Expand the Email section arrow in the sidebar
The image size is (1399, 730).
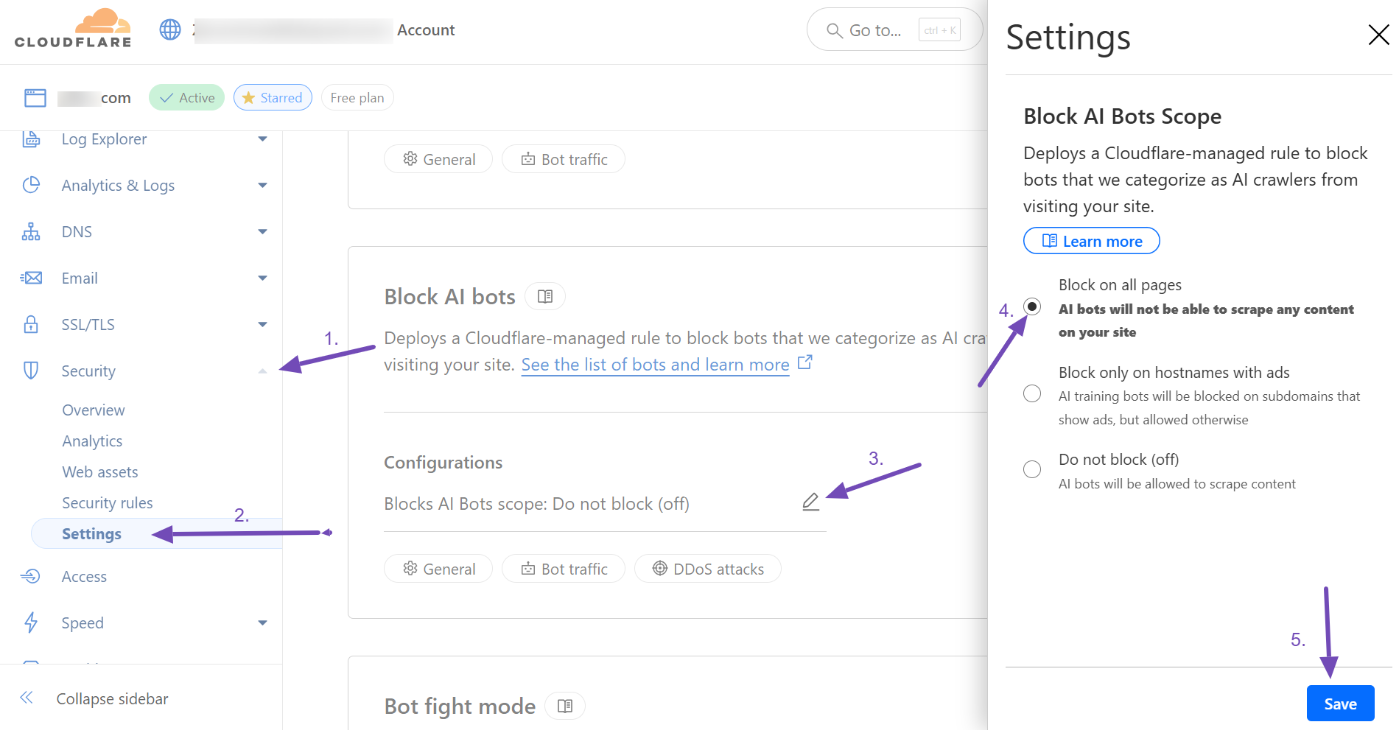pos(262,278)
